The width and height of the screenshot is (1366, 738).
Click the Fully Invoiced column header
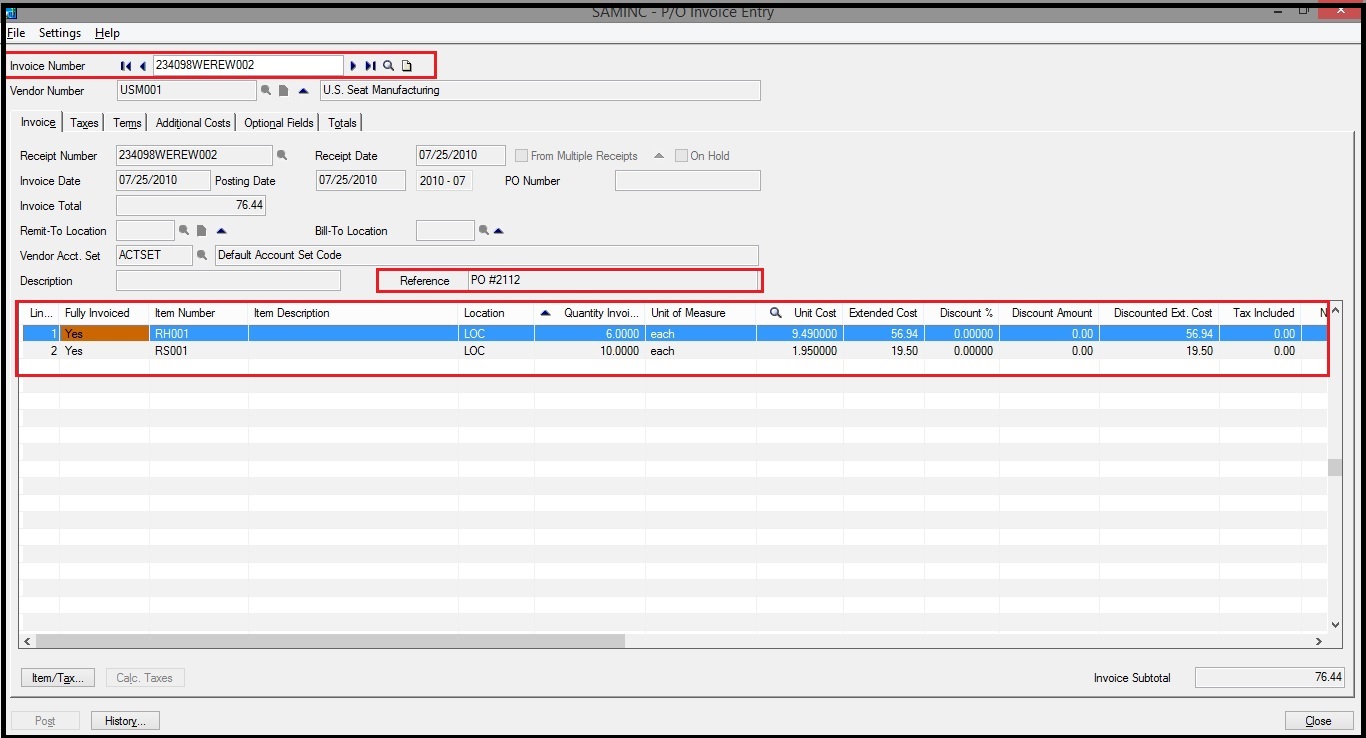(104, 313)
